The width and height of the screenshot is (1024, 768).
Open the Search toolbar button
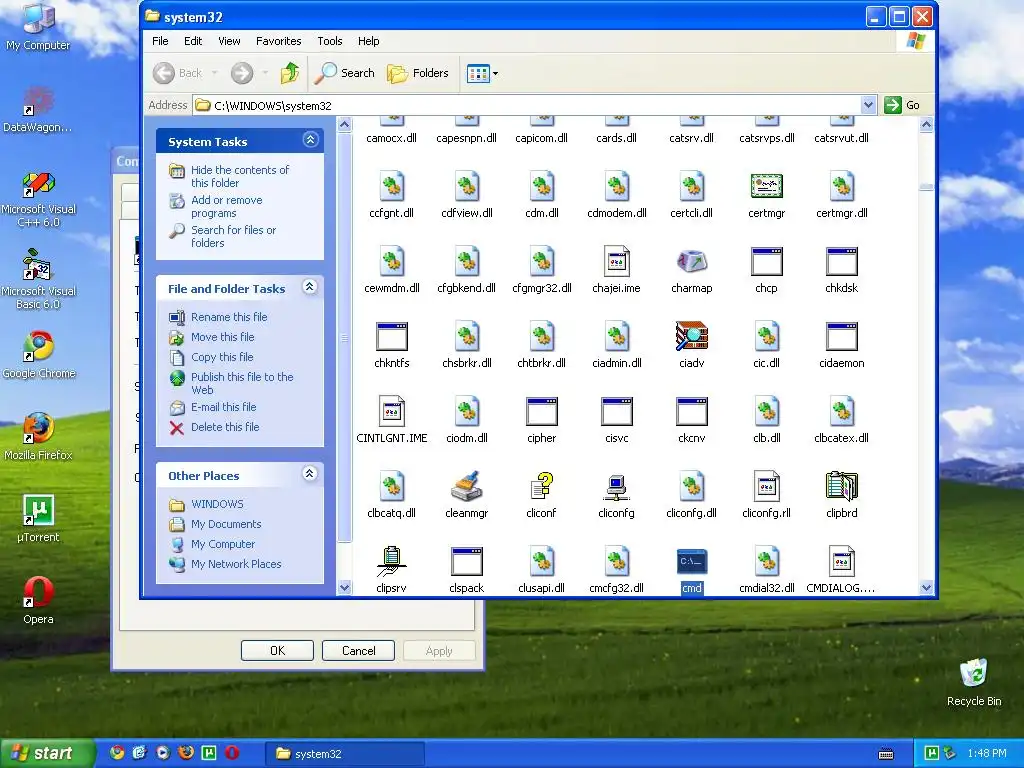(344, 73)
